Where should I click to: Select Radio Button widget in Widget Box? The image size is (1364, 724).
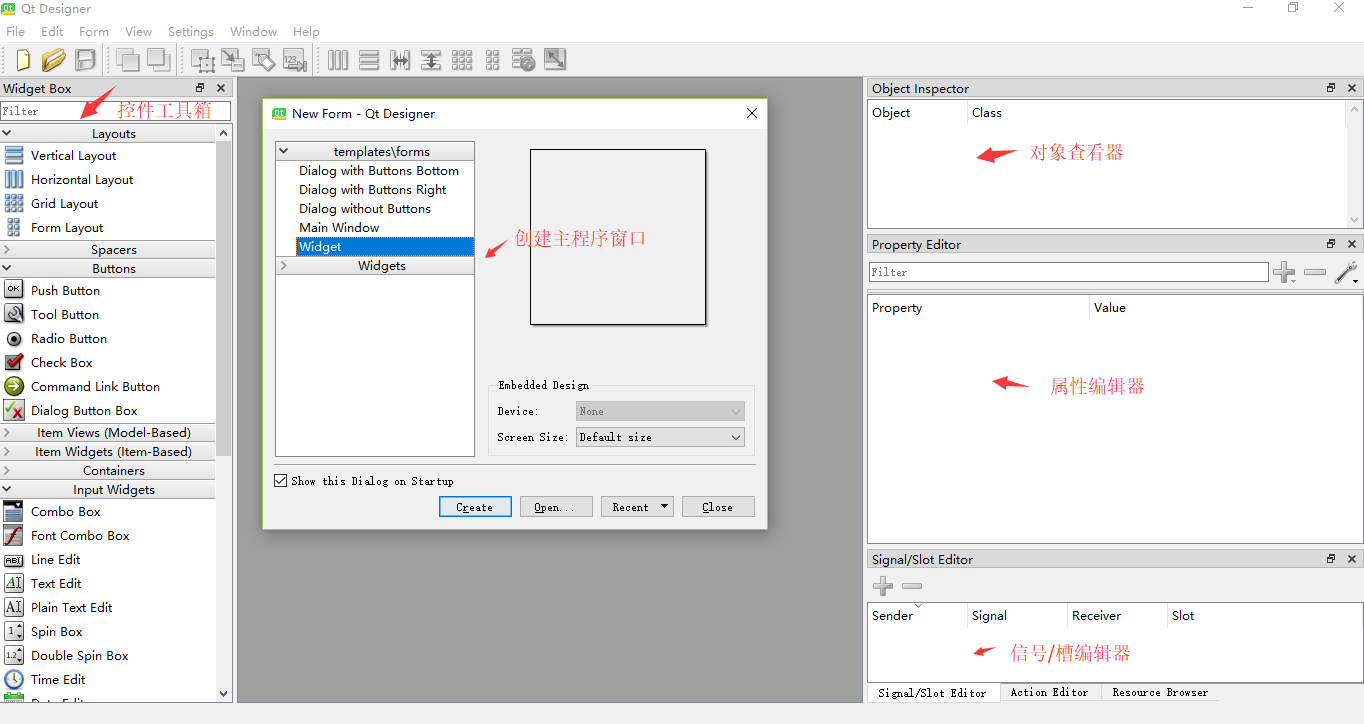pos(69,339)
